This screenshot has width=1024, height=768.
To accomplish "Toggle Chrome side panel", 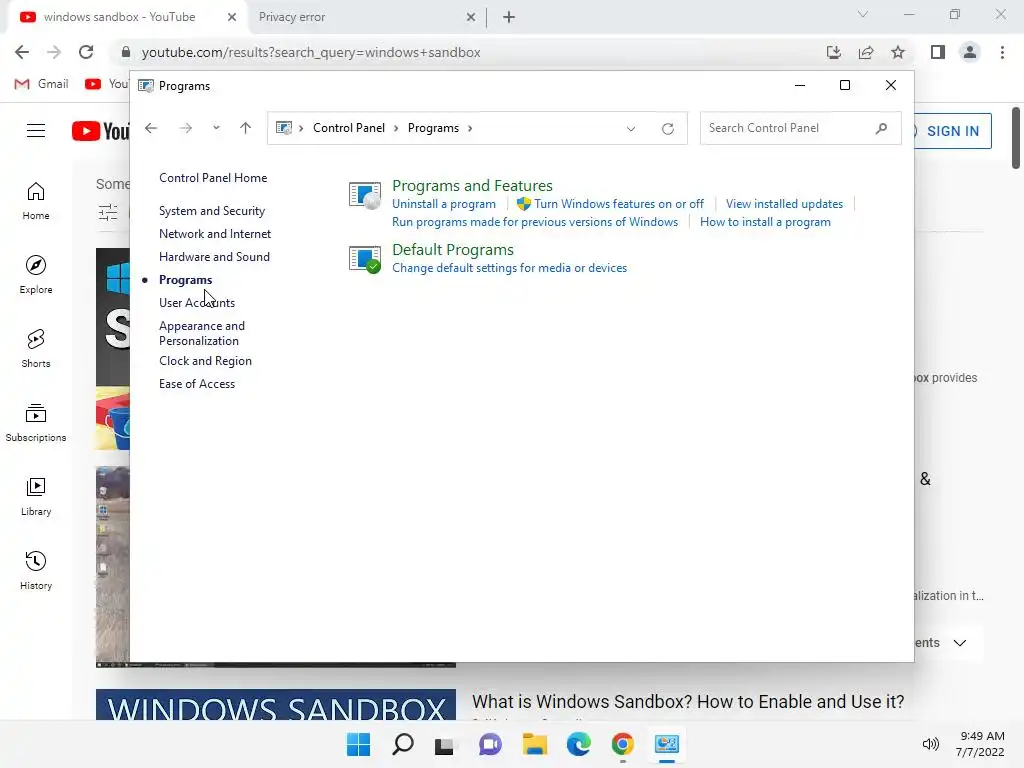I will click(938, 52).
